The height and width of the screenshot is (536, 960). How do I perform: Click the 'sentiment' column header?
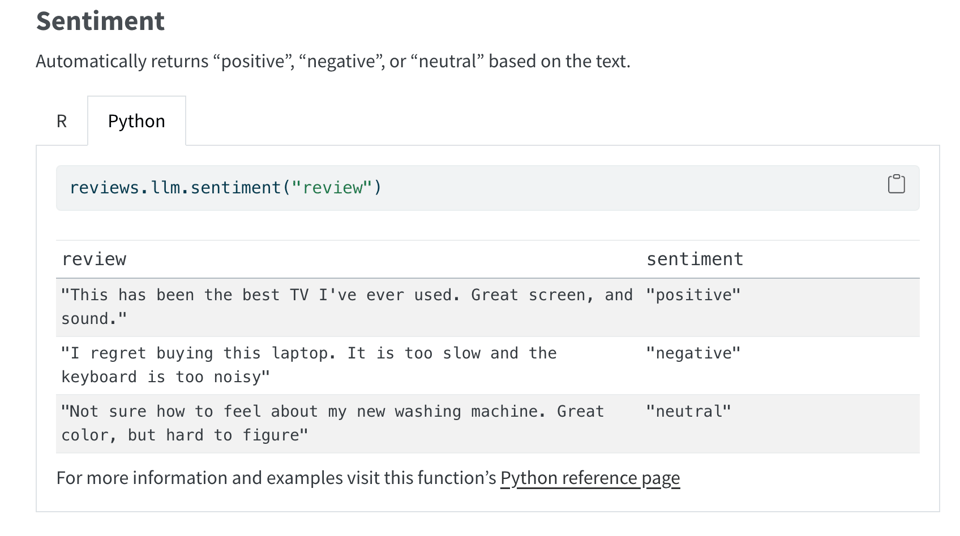coord(694,259)
